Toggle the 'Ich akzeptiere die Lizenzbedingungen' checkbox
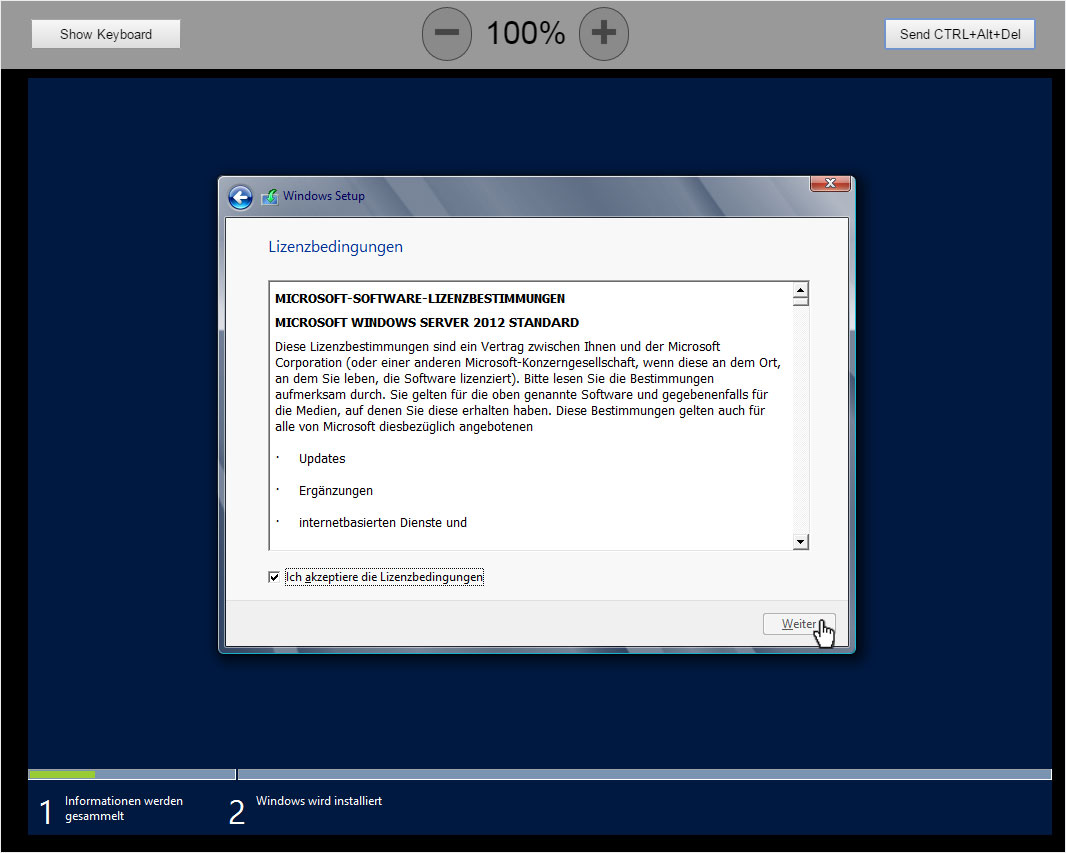This screenshot has width=1066, height=853. 274,577
